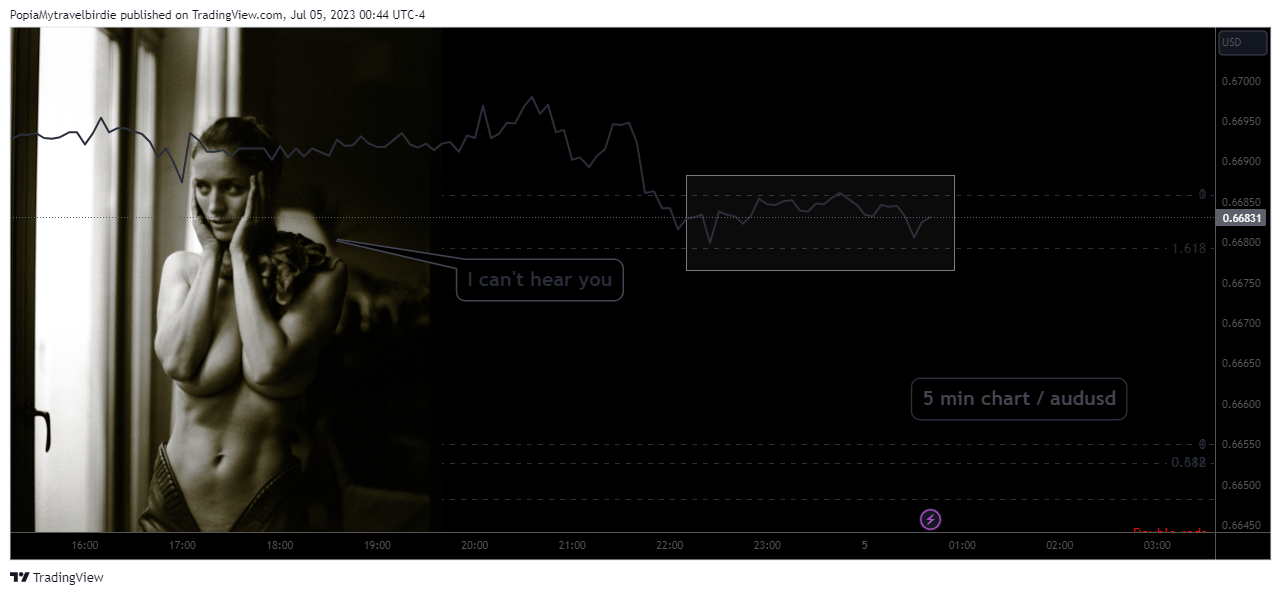
Task: Click the day 5 date label on time axis
Action: click(x=865, y=545)
